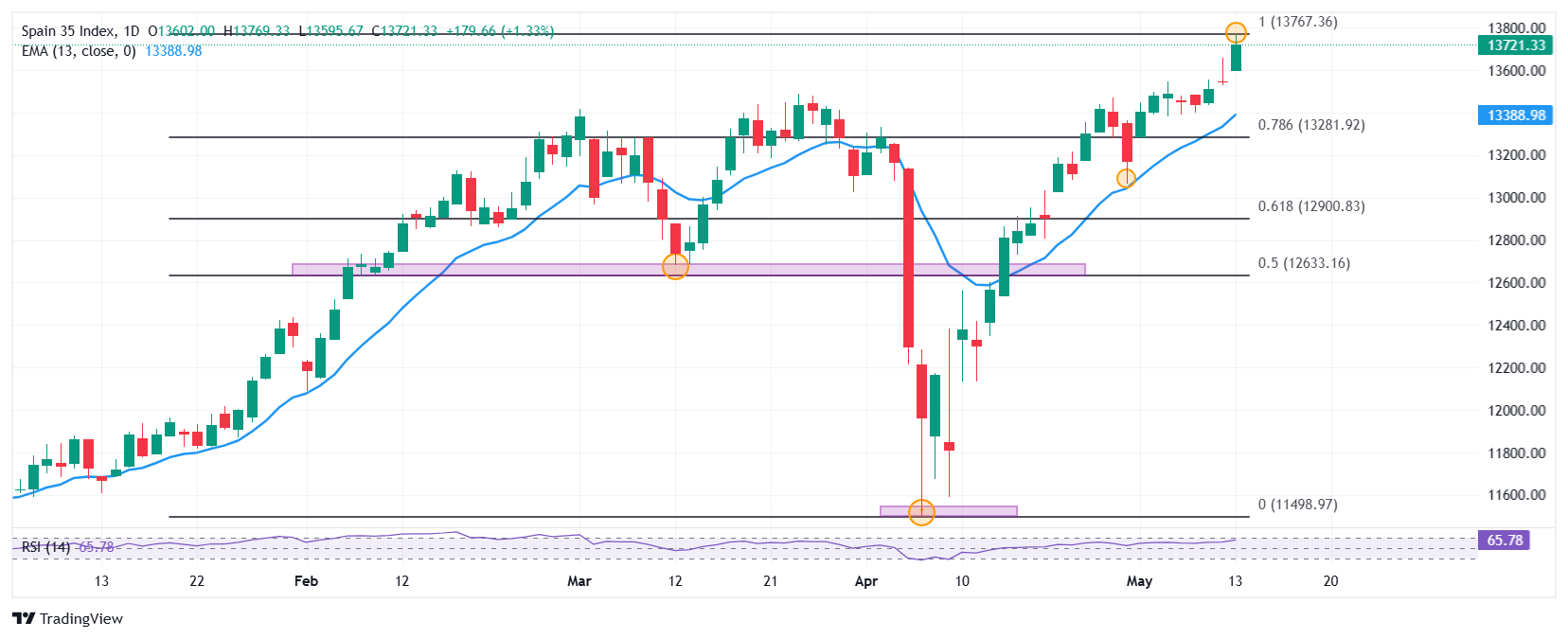
Task: Select the RSI (14) indicator label
Action: click(x=46, y=547)
